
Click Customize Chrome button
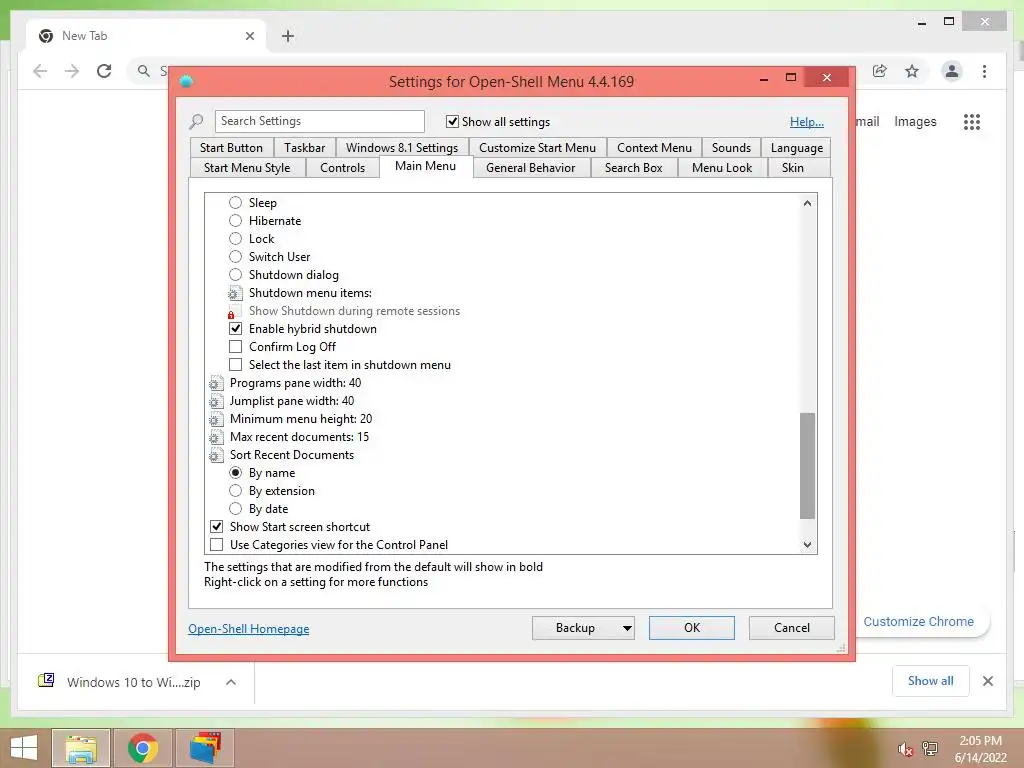pos(918,622)
